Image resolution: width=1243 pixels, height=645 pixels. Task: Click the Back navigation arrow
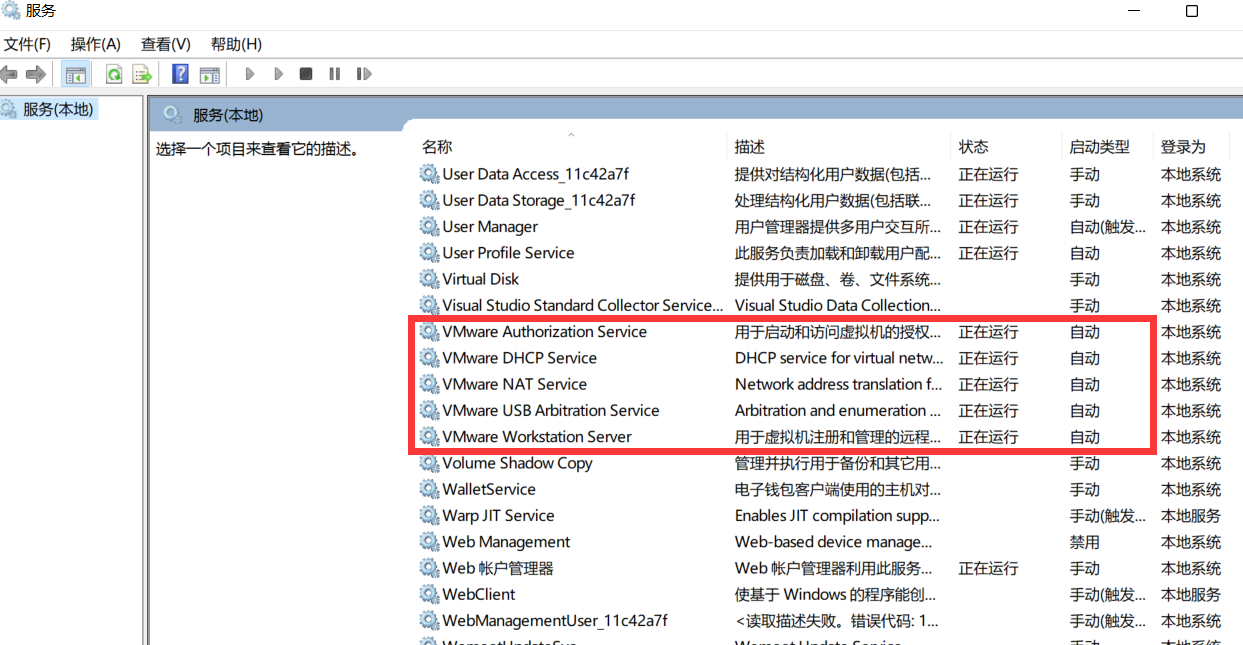(10, 73)
